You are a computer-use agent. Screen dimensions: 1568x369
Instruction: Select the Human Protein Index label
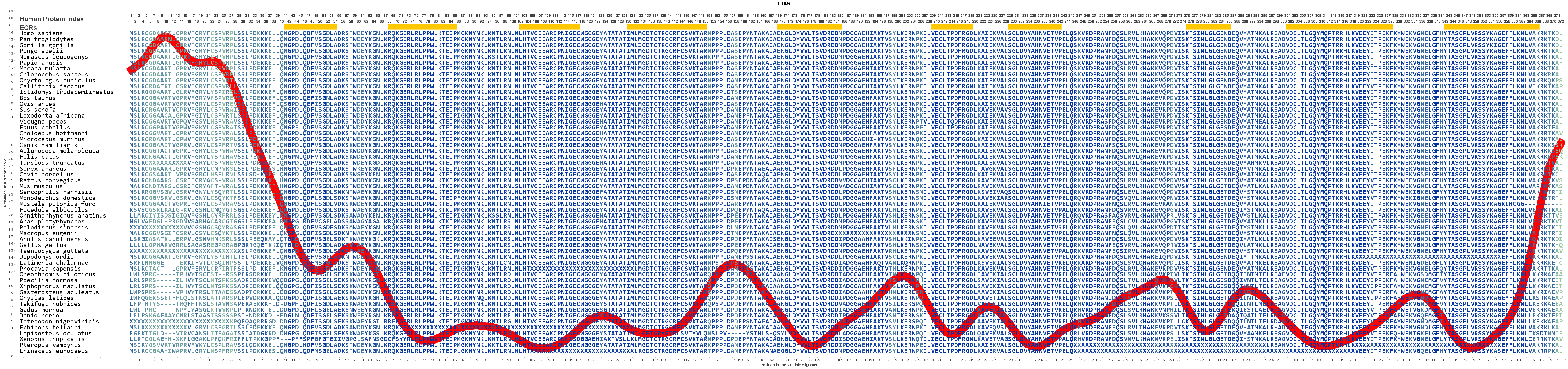51,19
